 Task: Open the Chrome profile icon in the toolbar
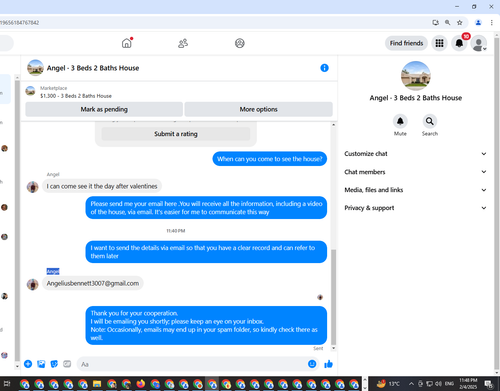[478, 23]
